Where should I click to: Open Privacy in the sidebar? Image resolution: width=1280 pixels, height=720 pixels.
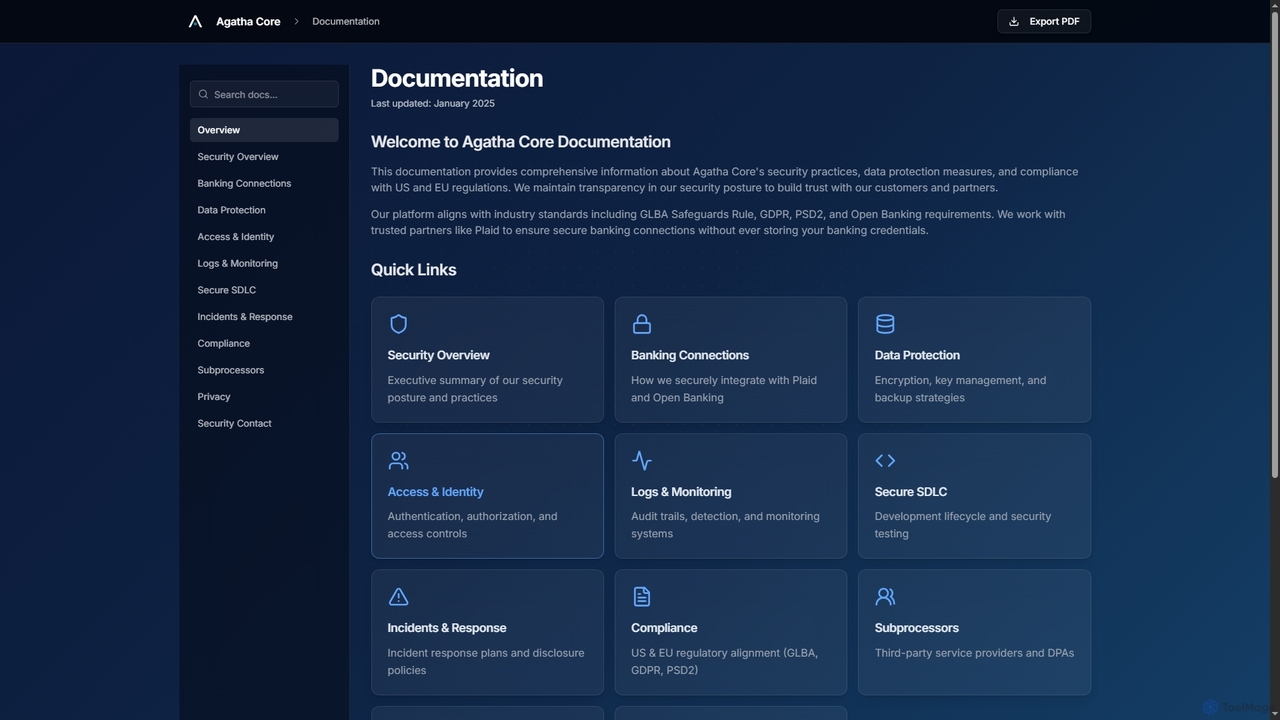point(264,397)
